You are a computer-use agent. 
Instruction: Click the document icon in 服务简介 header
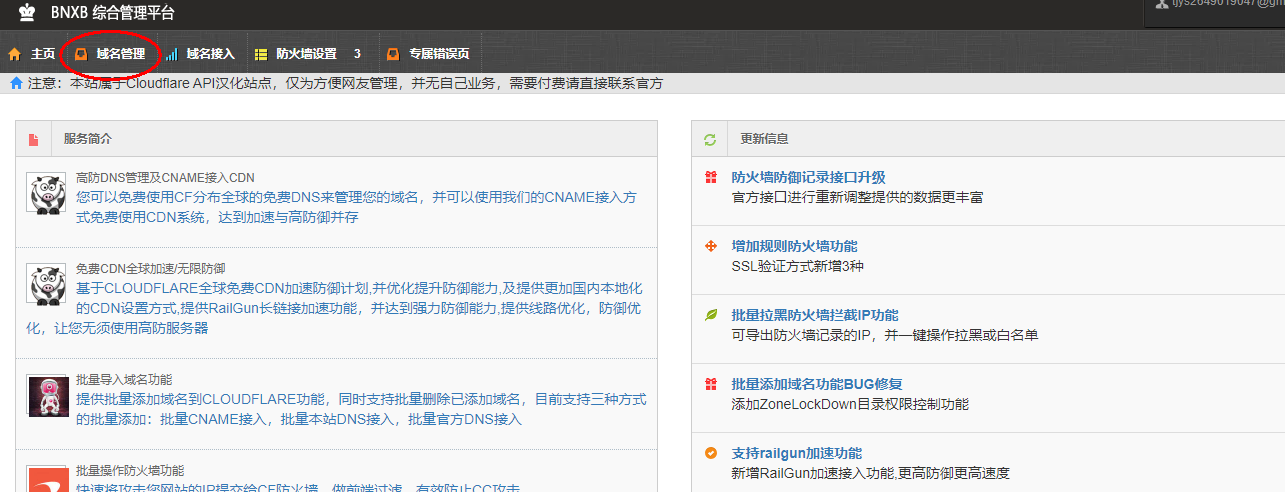point(33,139)
